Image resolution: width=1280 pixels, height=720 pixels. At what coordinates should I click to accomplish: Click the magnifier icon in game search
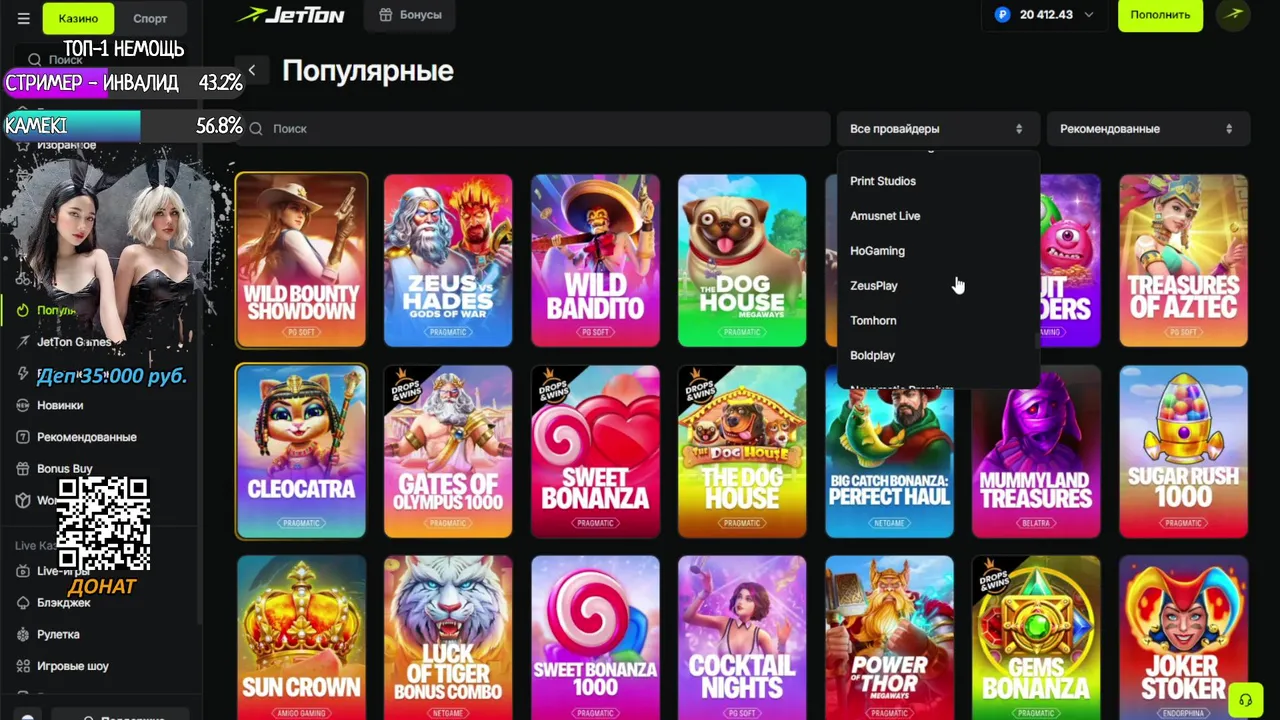click(x=256, y=129)
